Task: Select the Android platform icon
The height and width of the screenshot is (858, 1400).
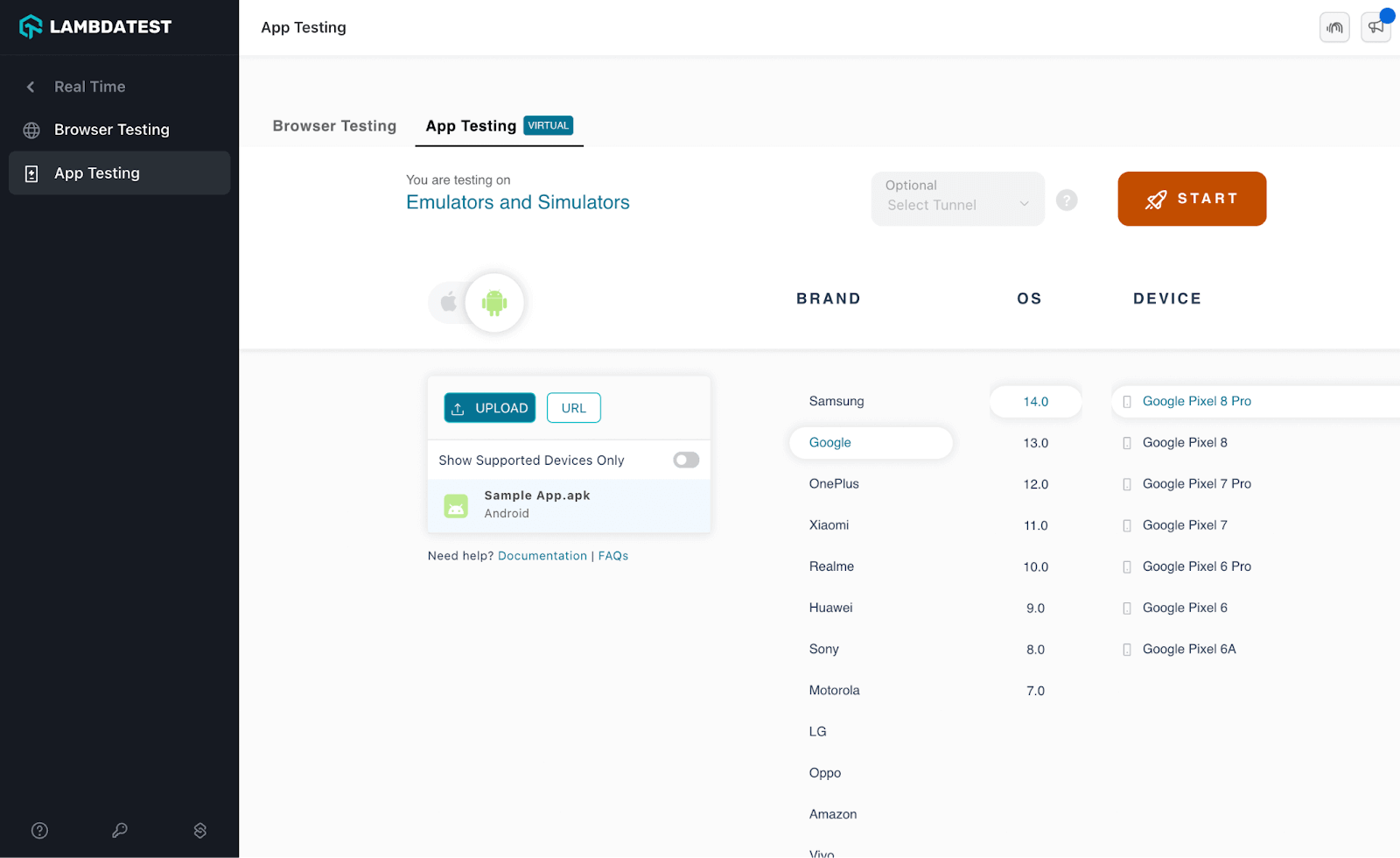Action: (494, 303)
